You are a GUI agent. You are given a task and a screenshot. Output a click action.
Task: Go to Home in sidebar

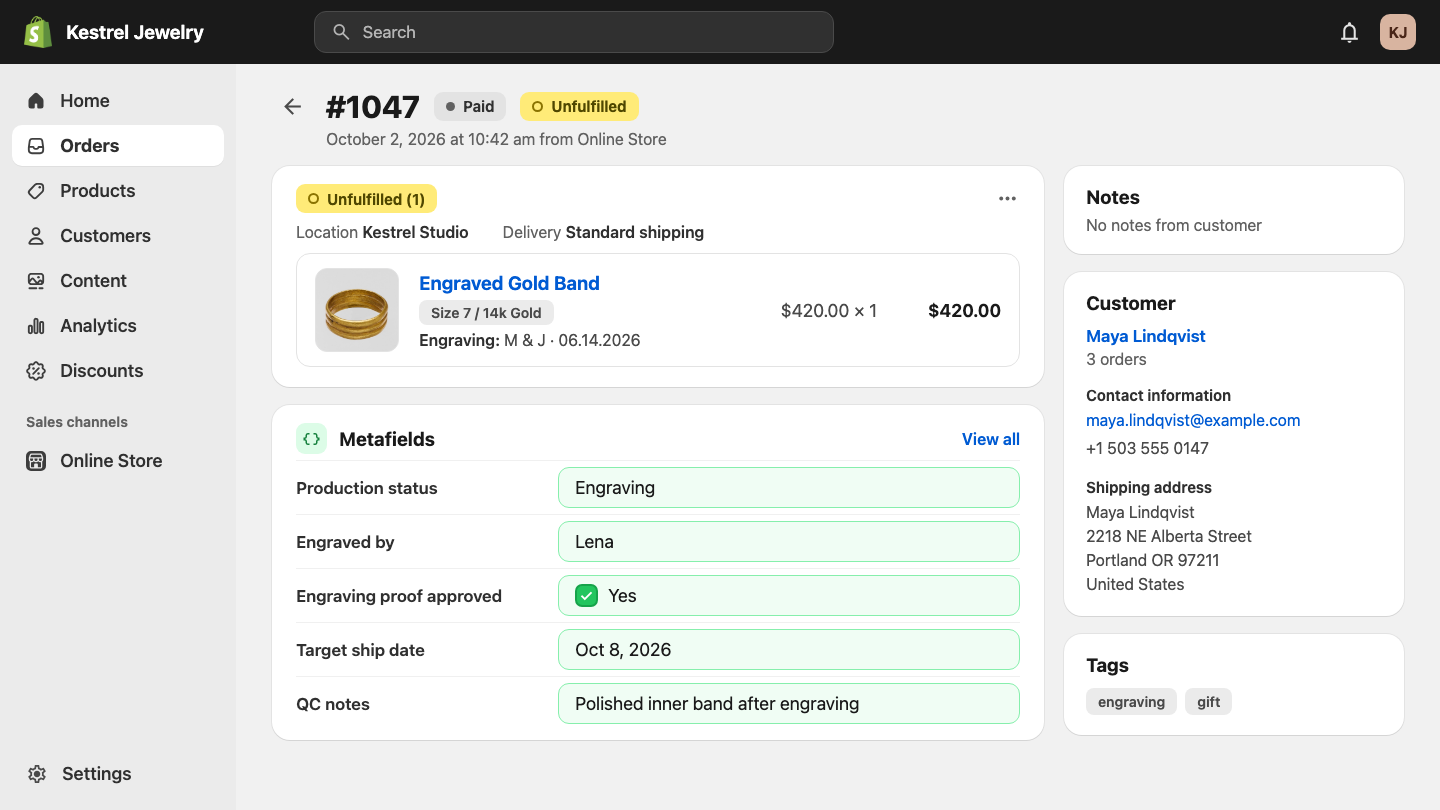(118, 101)
